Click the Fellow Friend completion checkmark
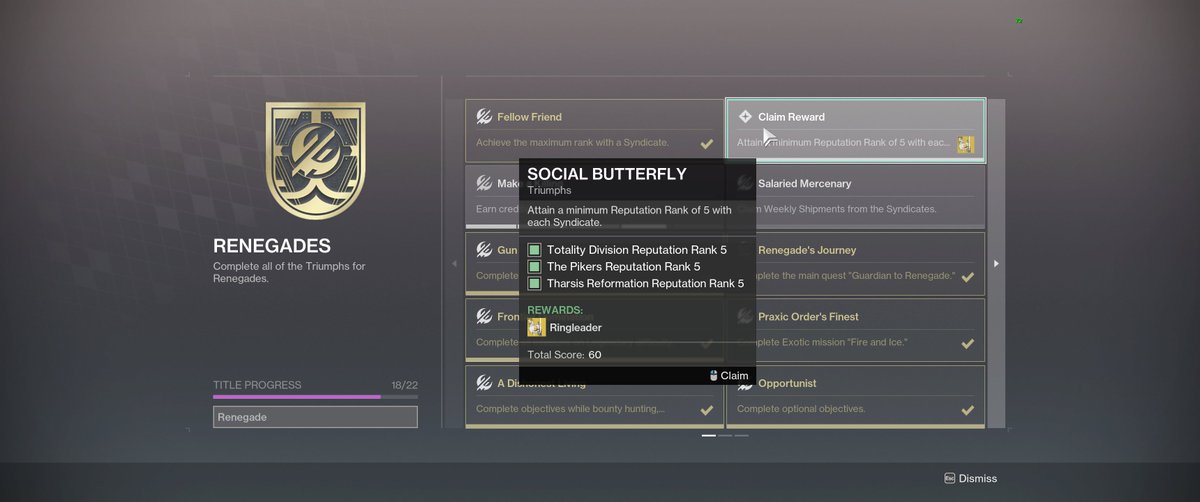The width and height of the screenshot is (1200, 502). pyautogui.click(x=706, y=144)
